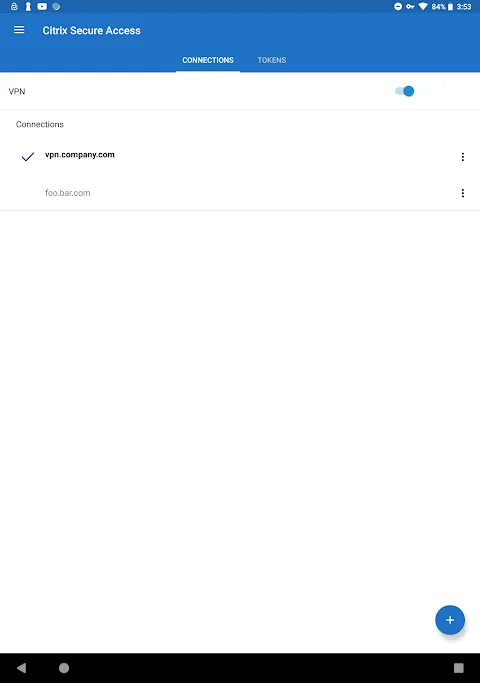Switch to the Tokens tab
The image size is (480, 683).
coord(272,60)
